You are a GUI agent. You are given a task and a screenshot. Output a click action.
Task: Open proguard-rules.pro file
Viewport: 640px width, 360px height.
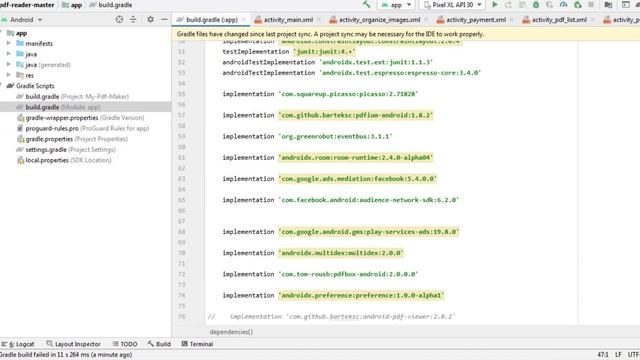pyautogui.click(x=87, y=128)
